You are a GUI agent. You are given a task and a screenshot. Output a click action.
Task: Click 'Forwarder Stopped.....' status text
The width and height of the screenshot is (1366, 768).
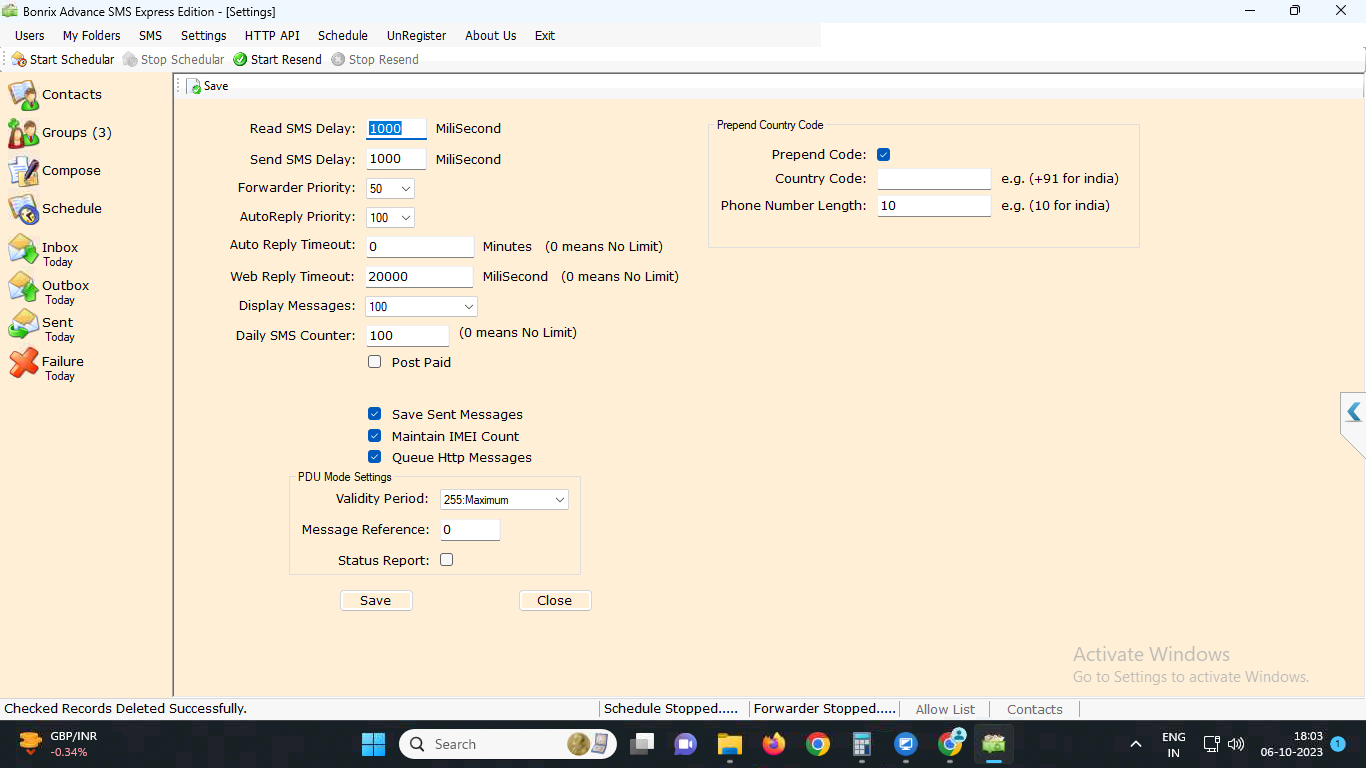coord(825,709)
